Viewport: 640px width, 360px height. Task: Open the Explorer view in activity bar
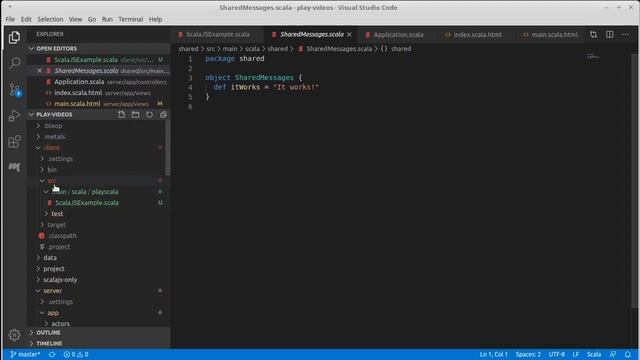pos(14,38)
